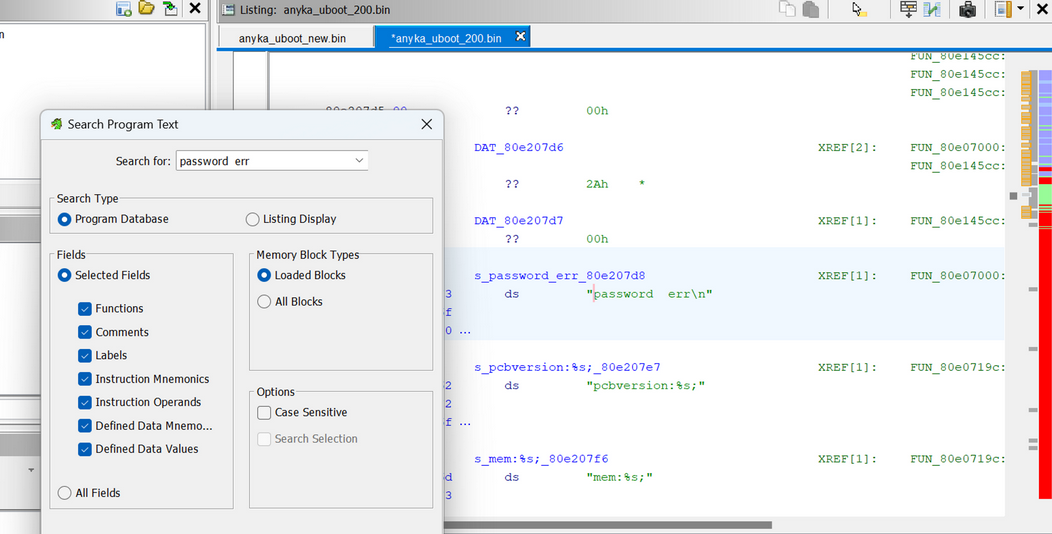Select the Listing Display search type
Viewport: 1052px width, 534px height.
[253, 219]
